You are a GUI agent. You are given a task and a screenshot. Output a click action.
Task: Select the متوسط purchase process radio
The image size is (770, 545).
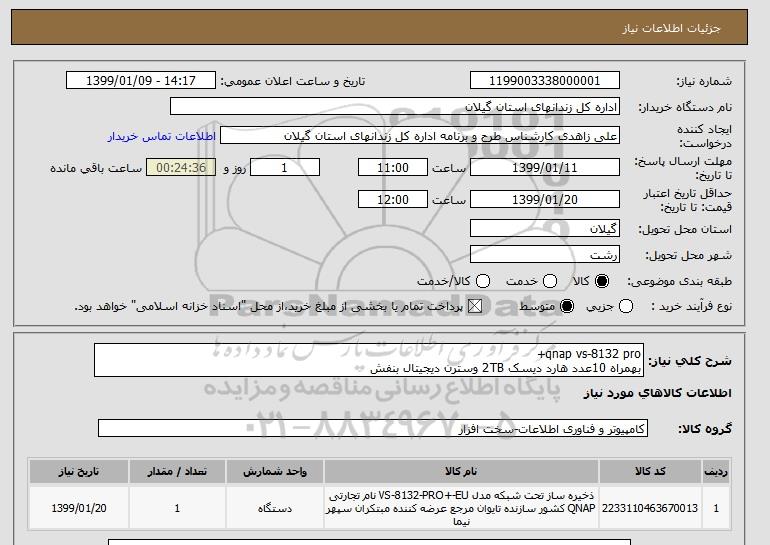[567, 306]
